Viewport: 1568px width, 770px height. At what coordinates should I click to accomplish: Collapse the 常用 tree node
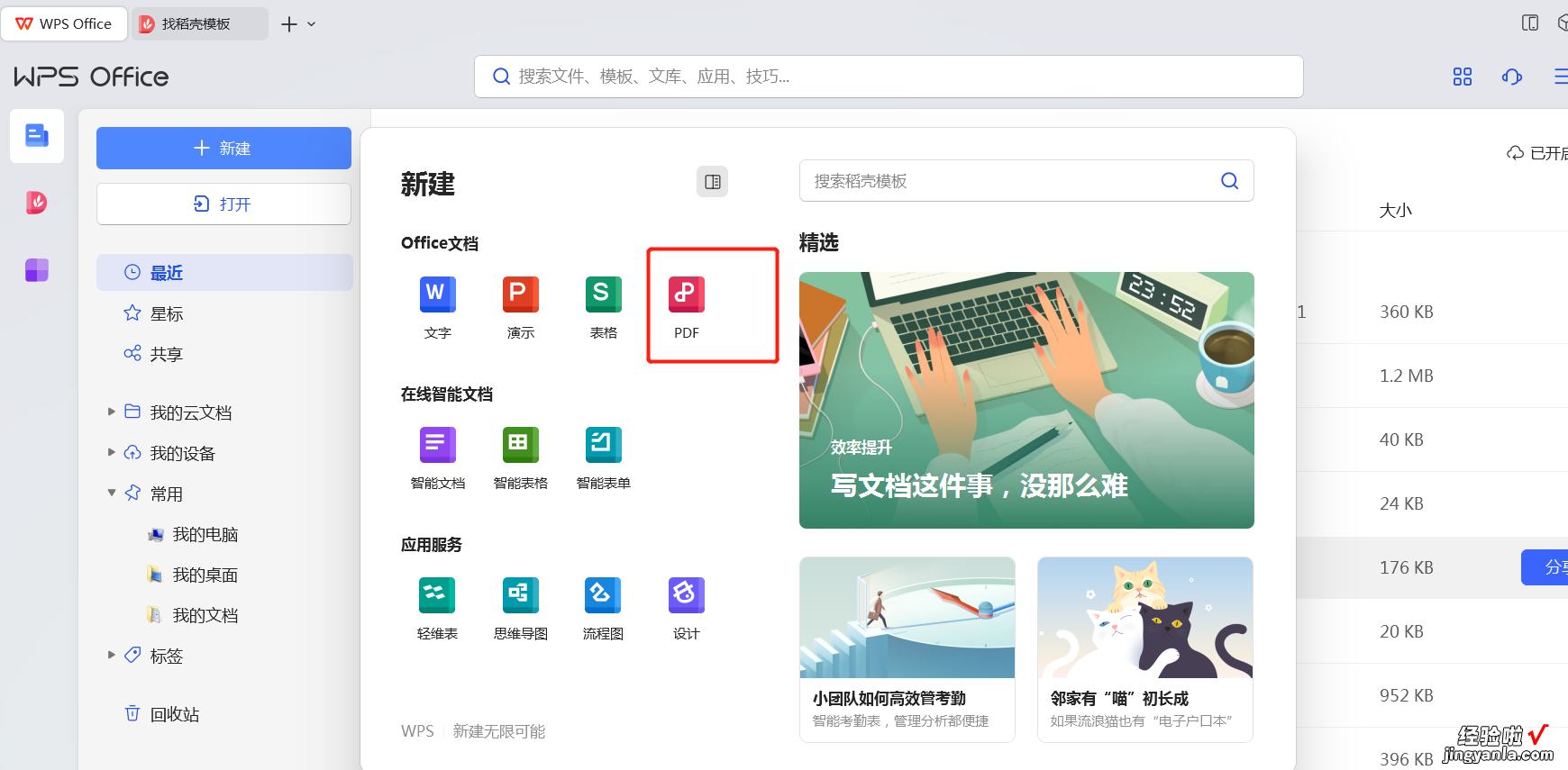(112, 493)
